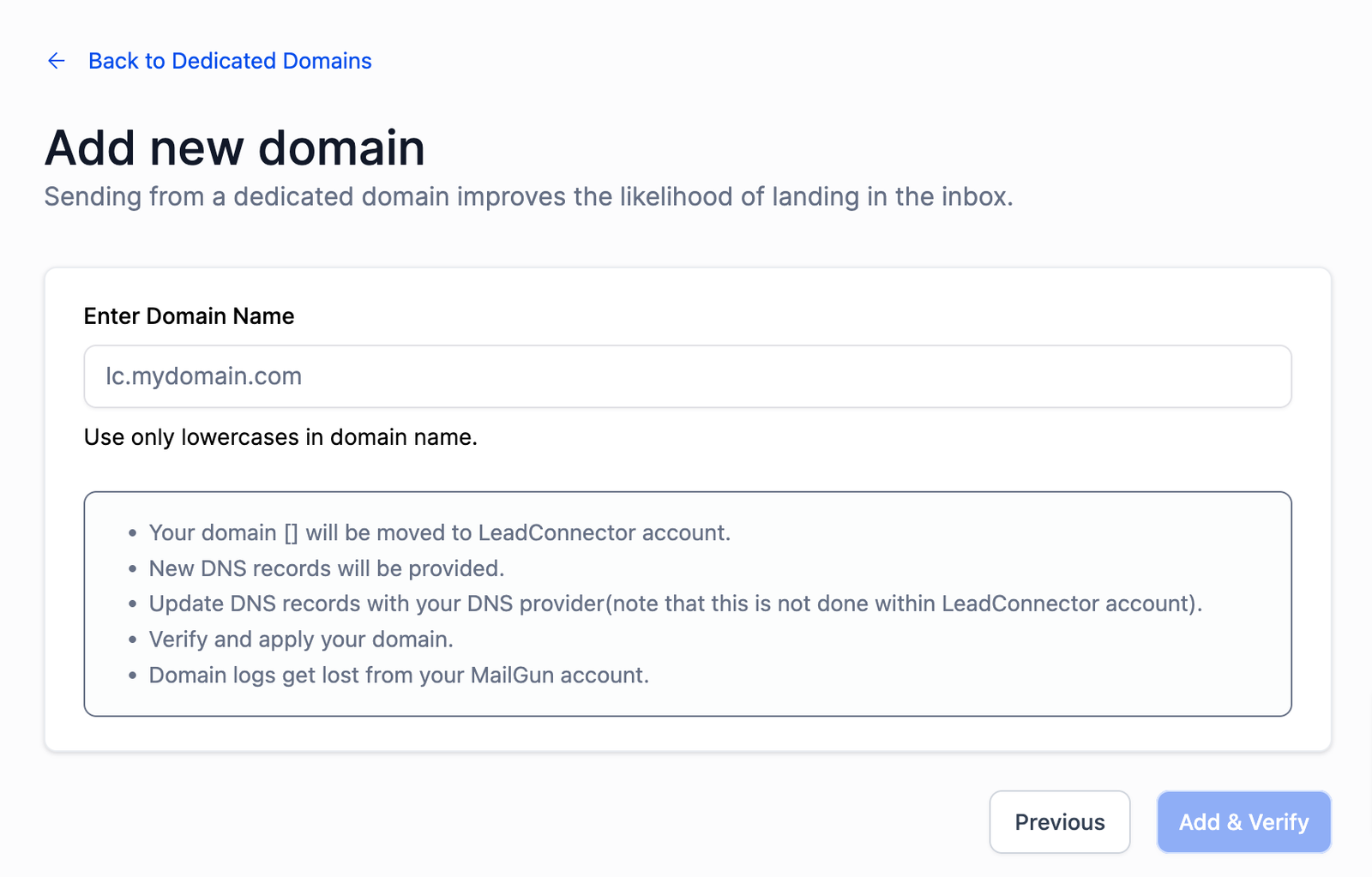Click the bullet dot before "Your domain"

pyautogui.click(x=132, y=533)
